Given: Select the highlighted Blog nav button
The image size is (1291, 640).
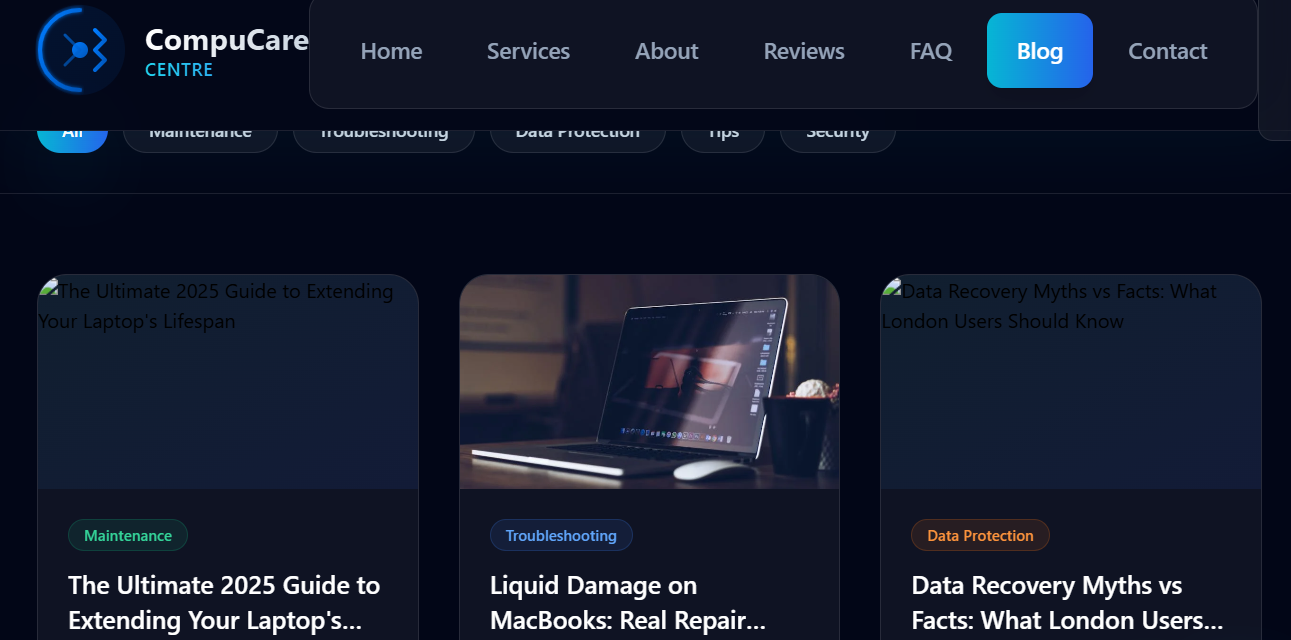Looking at the screenshot, I should [x=1040, y=51].
